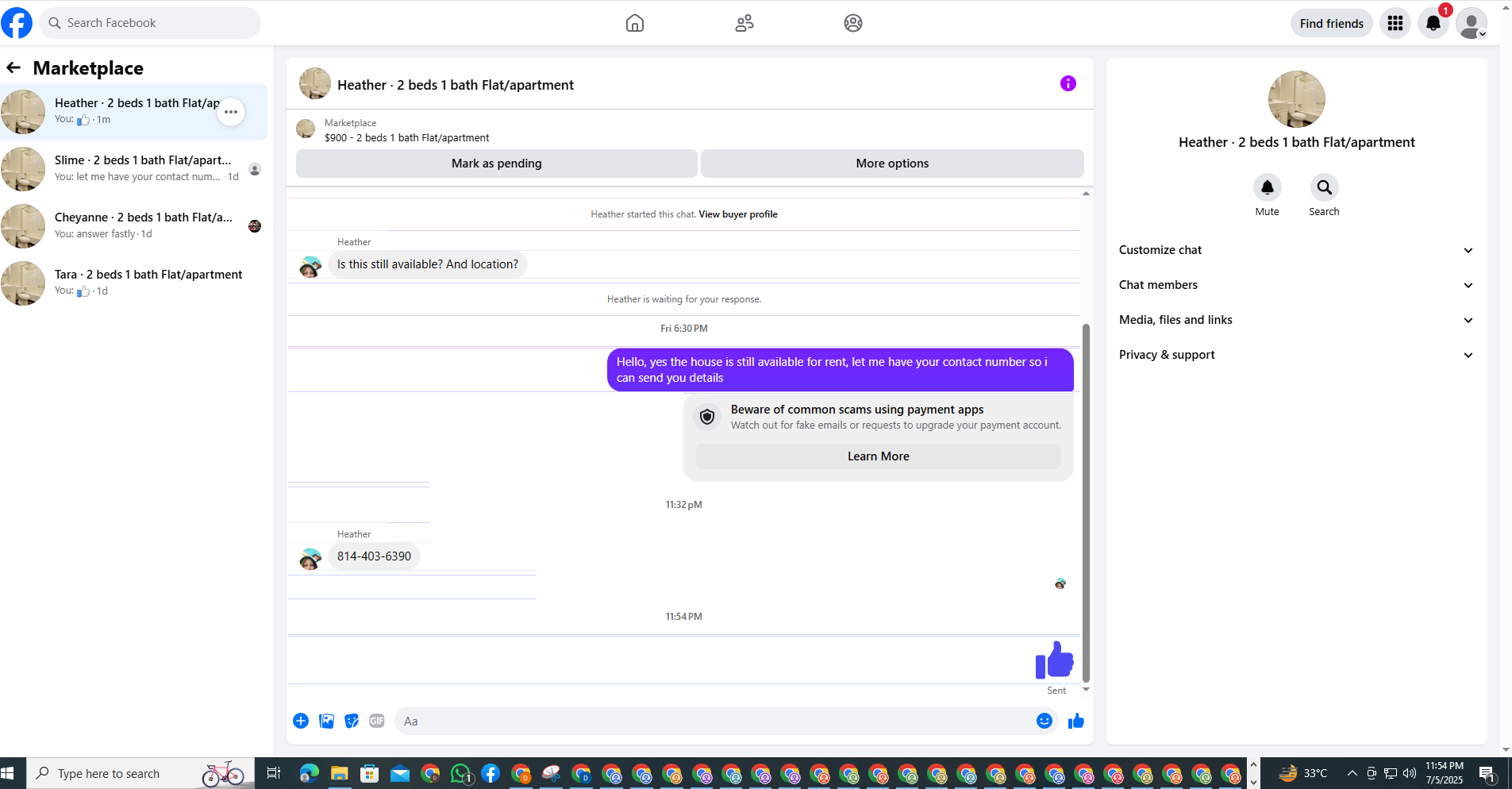
Task: Select the "Is this still available?" message
Action: click(x=428, y=264)
